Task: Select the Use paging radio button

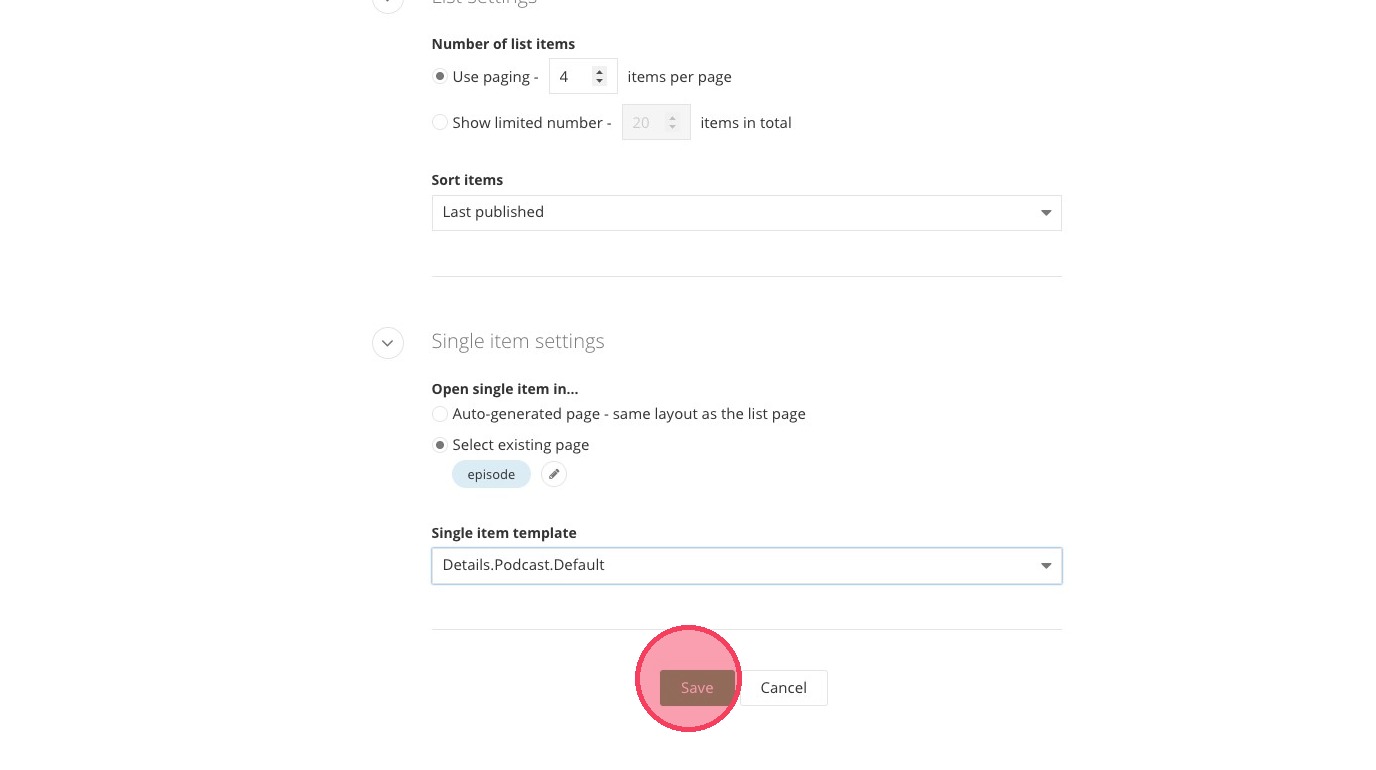Action: [440, 77]
